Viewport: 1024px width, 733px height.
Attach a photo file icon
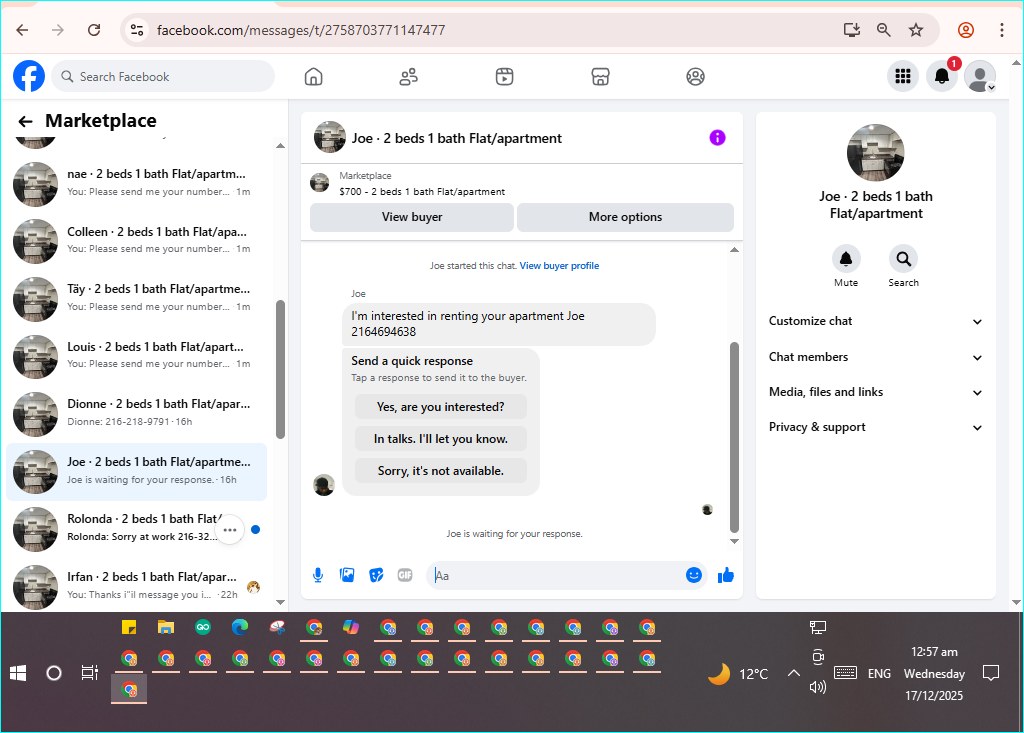pos(347,575)
